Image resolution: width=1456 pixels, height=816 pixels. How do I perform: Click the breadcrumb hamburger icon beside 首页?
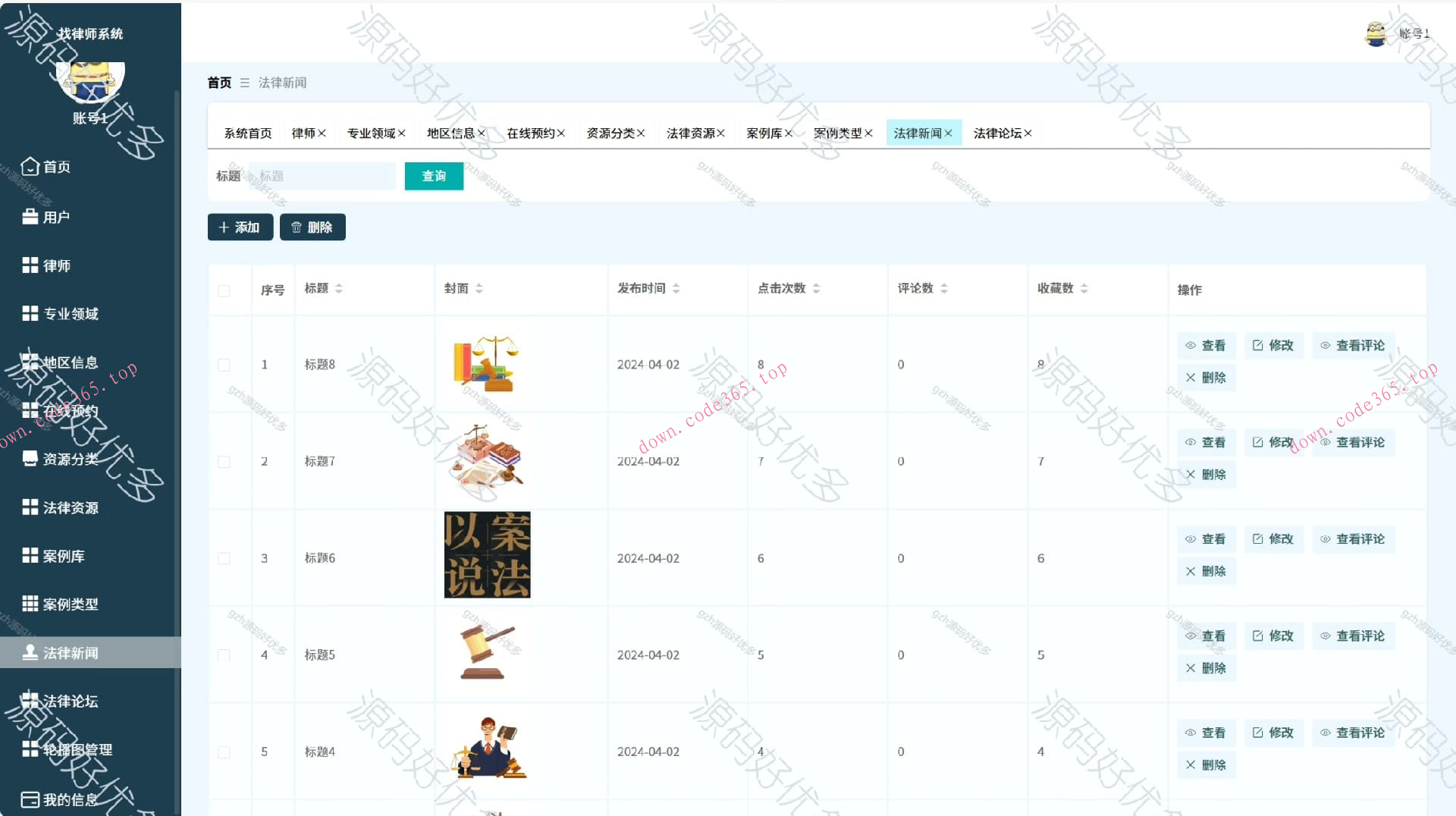pos(244,83)
